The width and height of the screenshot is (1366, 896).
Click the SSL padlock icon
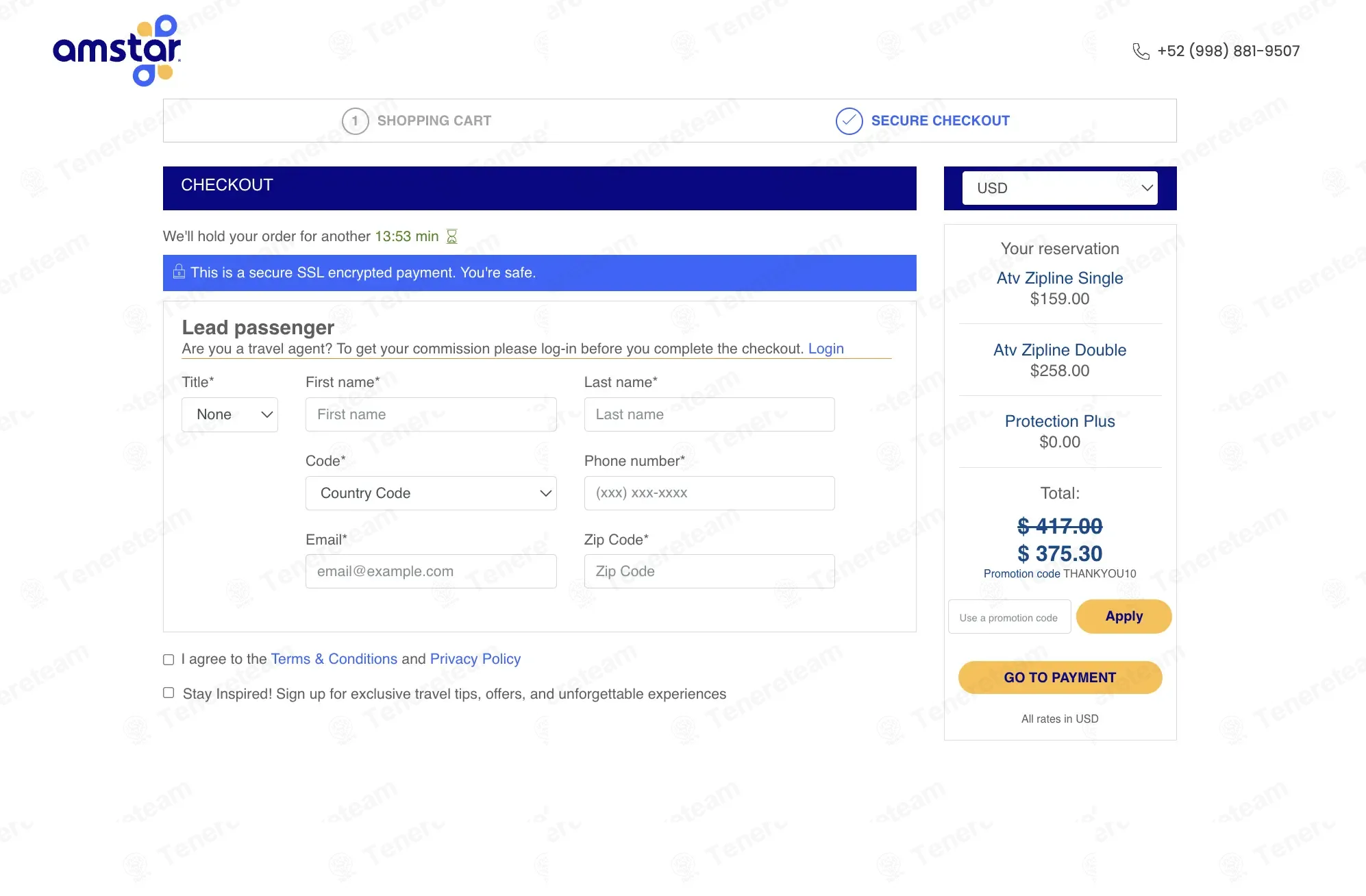(179, 271)
